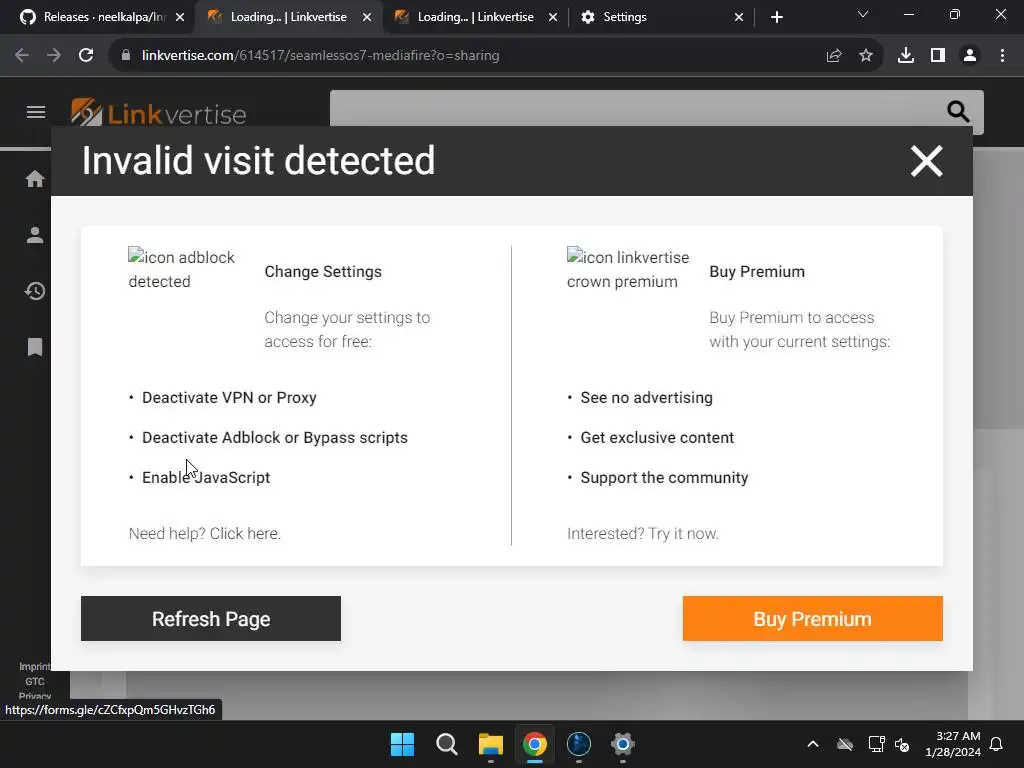This screenshot has width=1024, height=768.
Task: Open the 'Need help? Click here.' link
Action: pyautogui.click(x=204, y=534)
